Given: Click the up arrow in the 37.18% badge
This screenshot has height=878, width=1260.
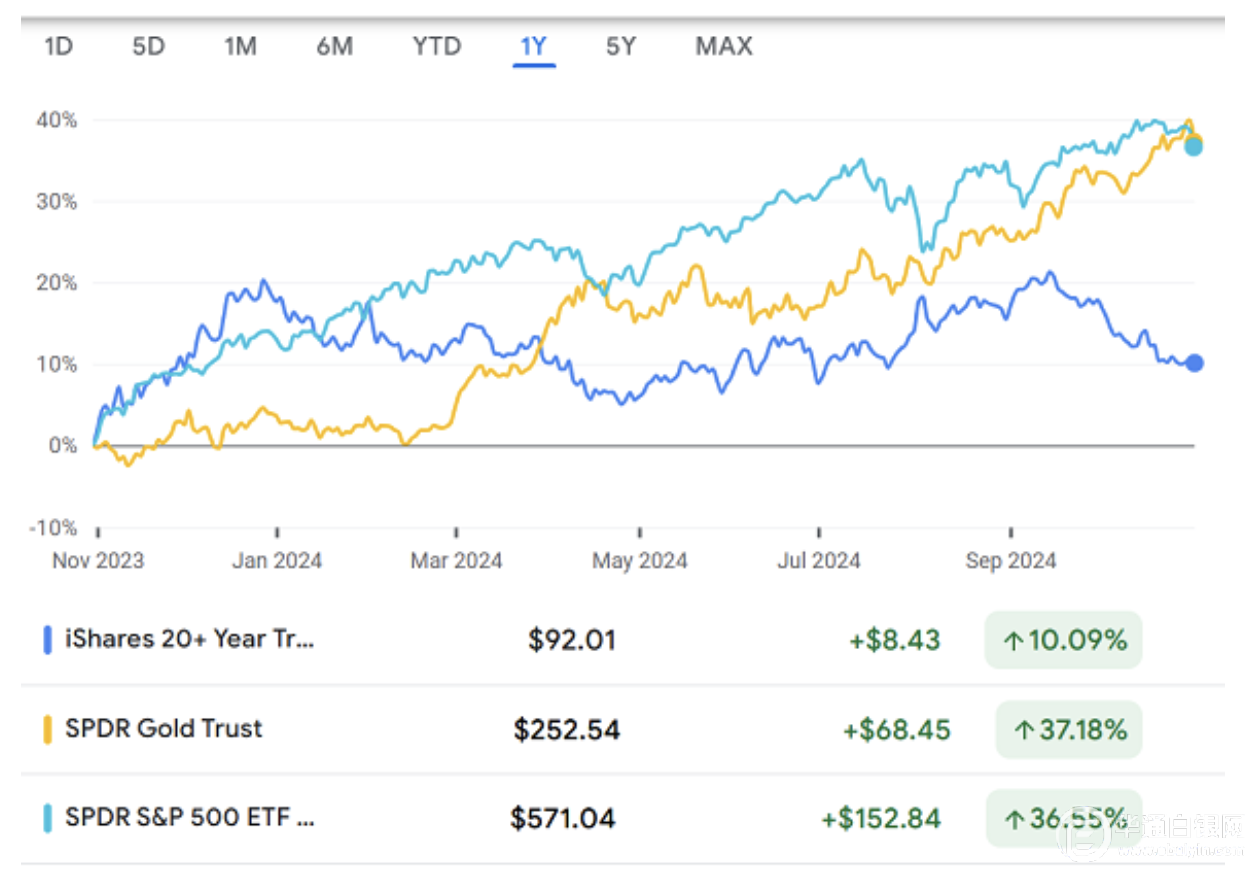Looking at the screenshot, I should [1023, 730].
